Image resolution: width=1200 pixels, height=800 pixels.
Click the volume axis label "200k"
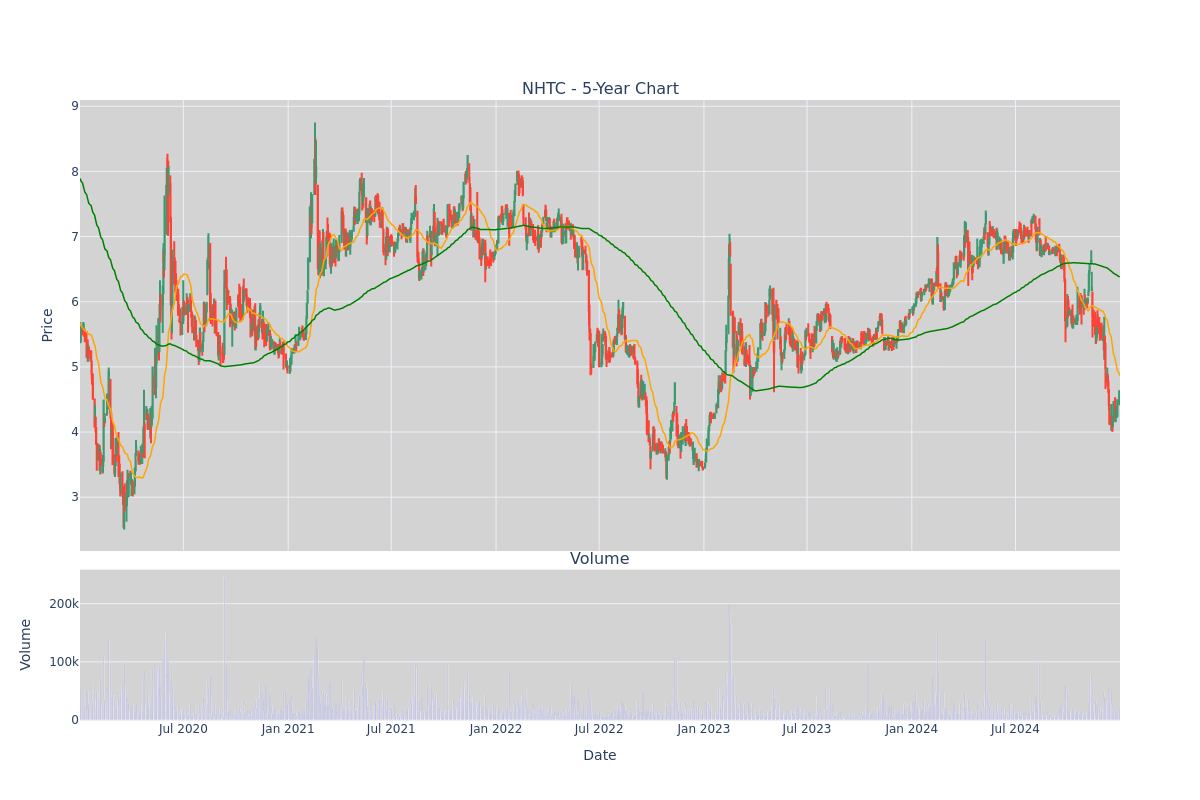click(64, 604)
